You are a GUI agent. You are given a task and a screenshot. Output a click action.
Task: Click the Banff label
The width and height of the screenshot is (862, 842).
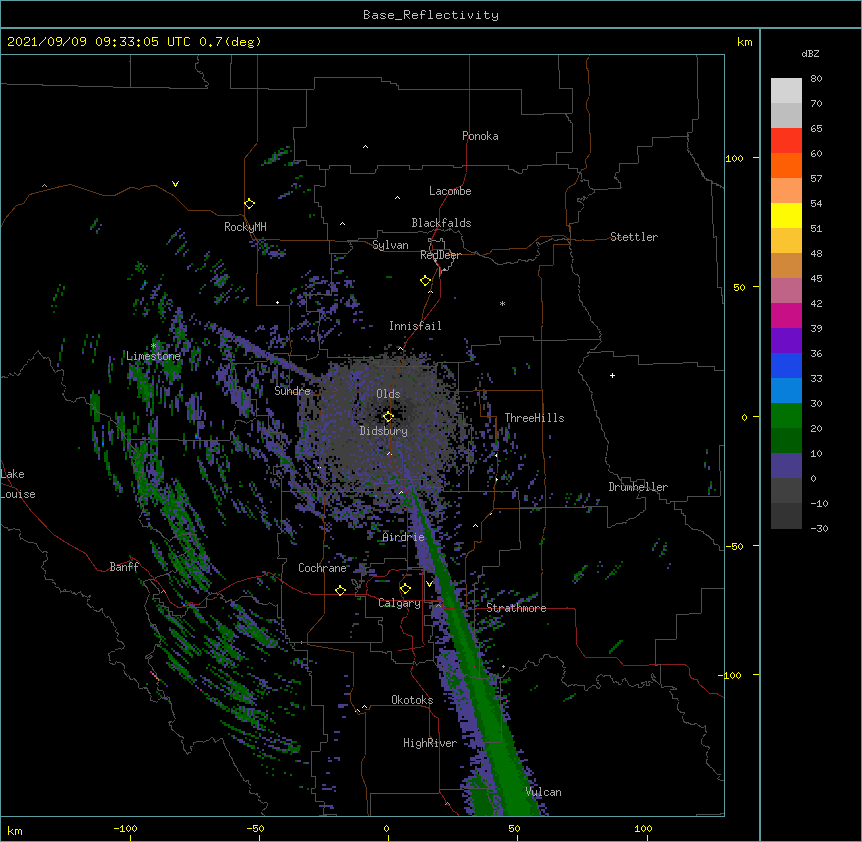[124, 567]
